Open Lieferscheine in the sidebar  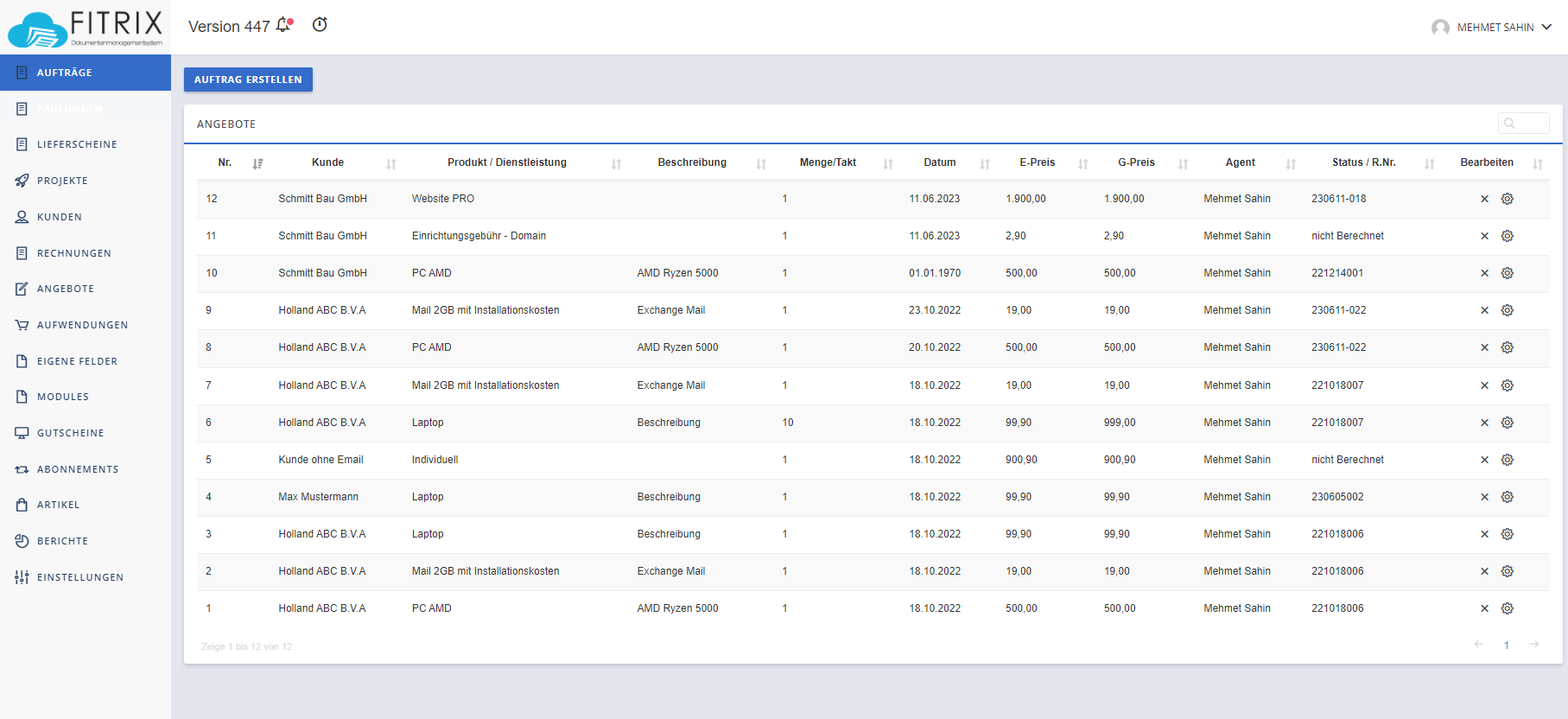(86, 144)
